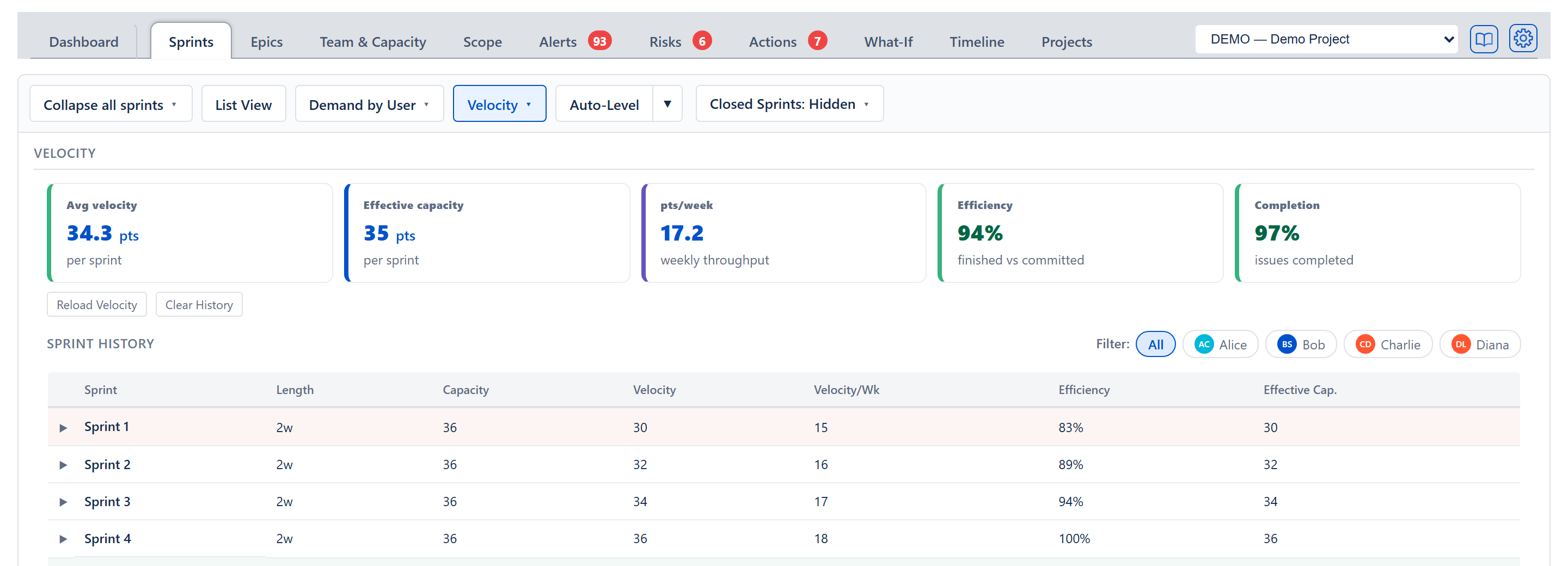Open the Collapse all sprints dropdown
The width and height of the screenshot is (1568, 566).
(x=111, y=104)
